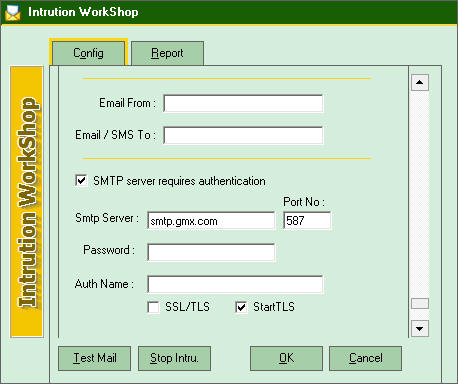Click the Stop Intru. button
The height and width of the screenshot is (384, 458).
(x=174, y=358)
